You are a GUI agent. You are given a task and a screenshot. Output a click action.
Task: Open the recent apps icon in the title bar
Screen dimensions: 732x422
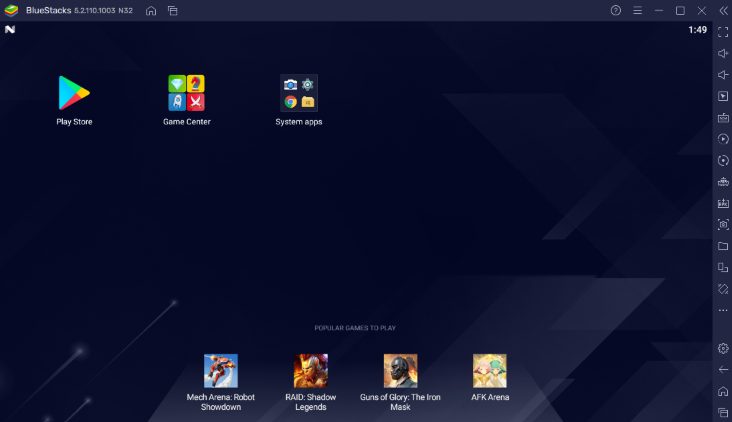click(173, 10)
